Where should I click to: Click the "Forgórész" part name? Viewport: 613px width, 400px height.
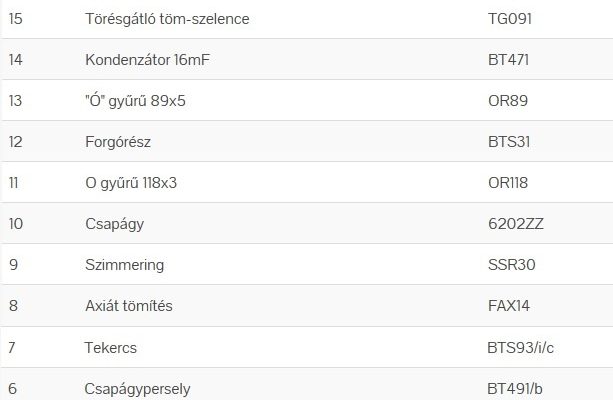(x=118, y=142)
